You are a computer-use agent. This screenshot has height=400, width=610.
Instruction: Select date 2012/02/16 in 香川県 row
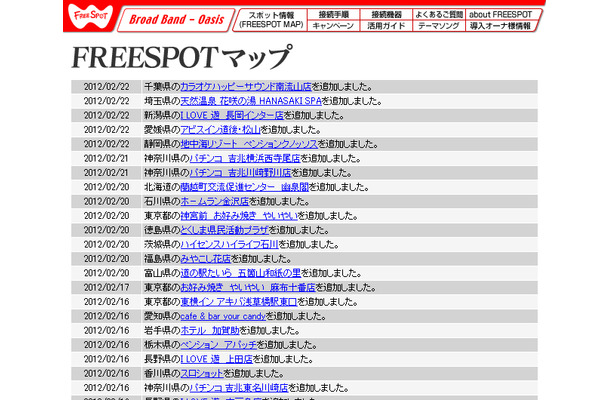[106, 374]
